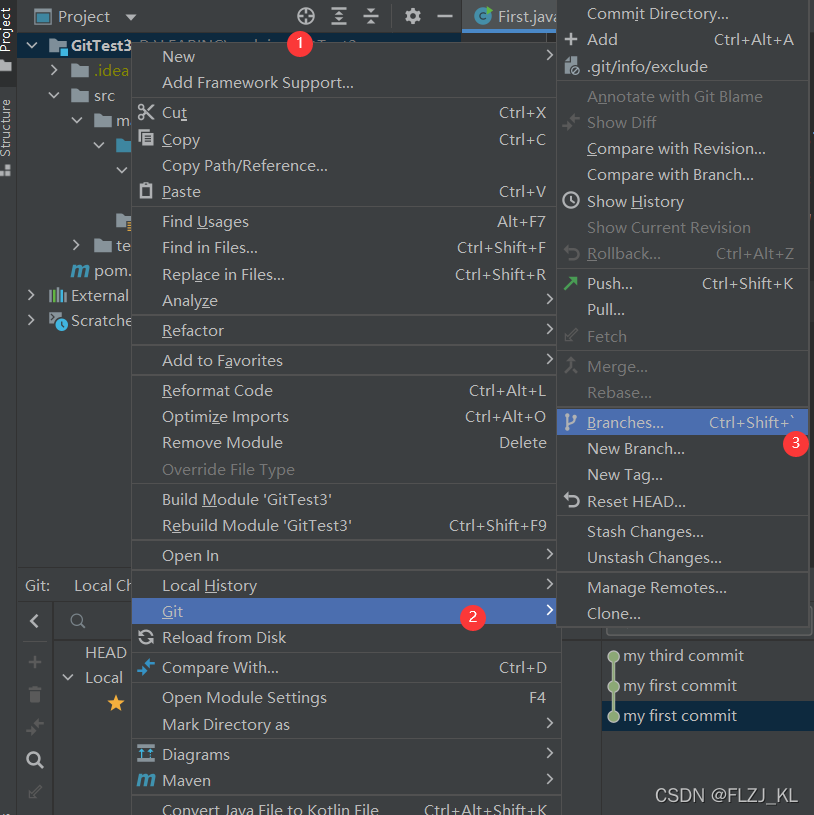The image size is (814, 815).
Task: Select Remove Module
Action: tap(344, 442)
